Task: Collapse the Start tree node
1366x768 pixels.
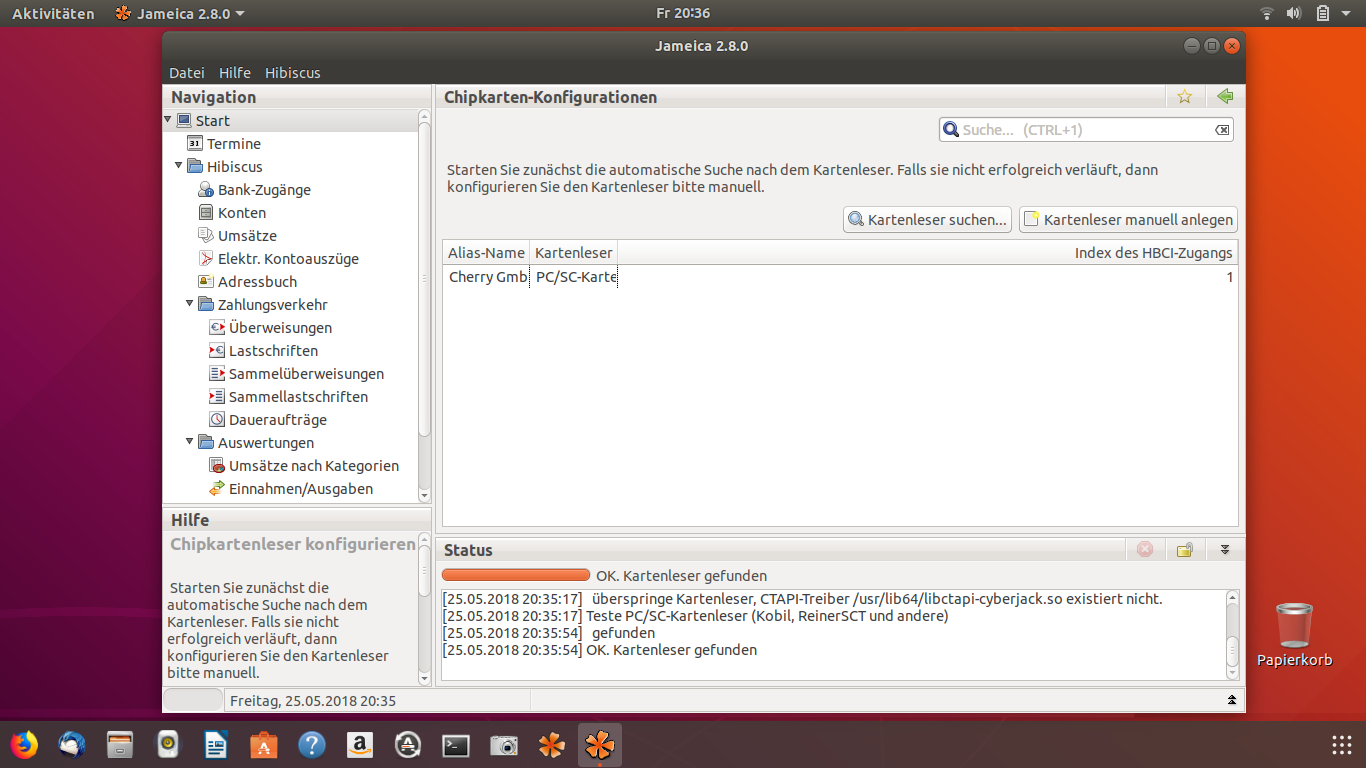Action: pyautogui.click(x=168, y=120)
